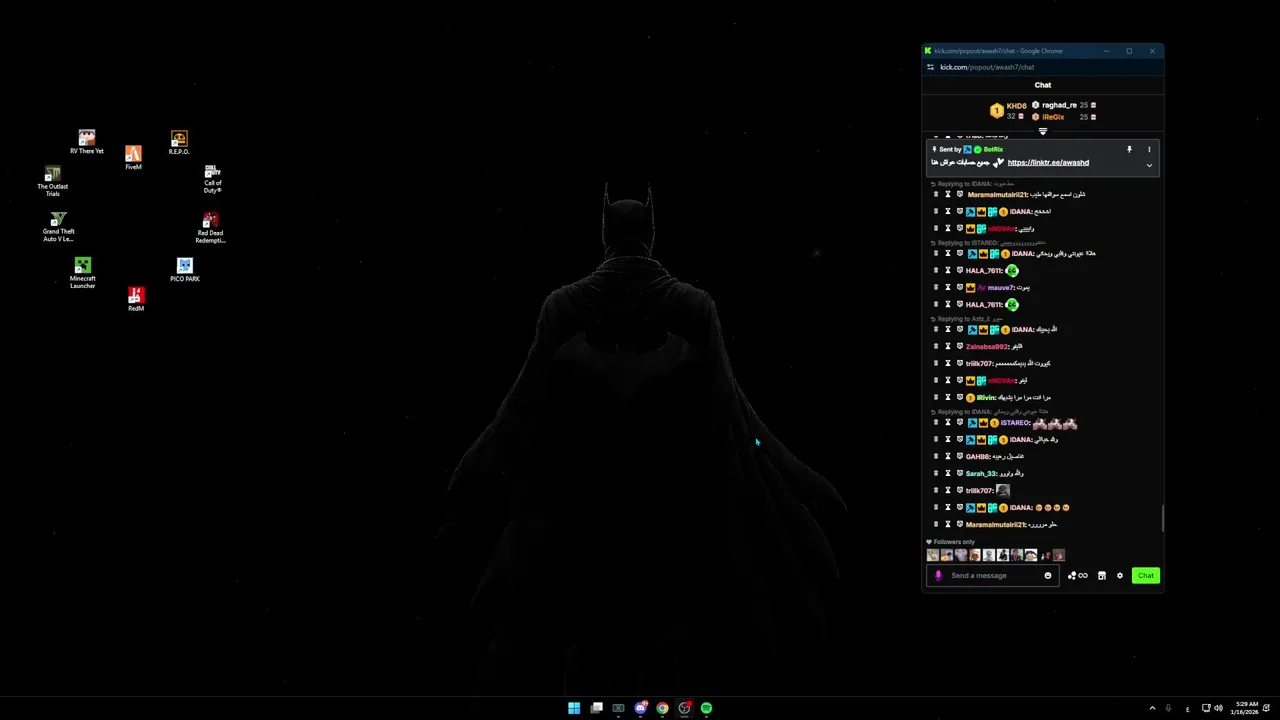Select the Minecraft Launcher desktop icon

(x=82, y=273)
